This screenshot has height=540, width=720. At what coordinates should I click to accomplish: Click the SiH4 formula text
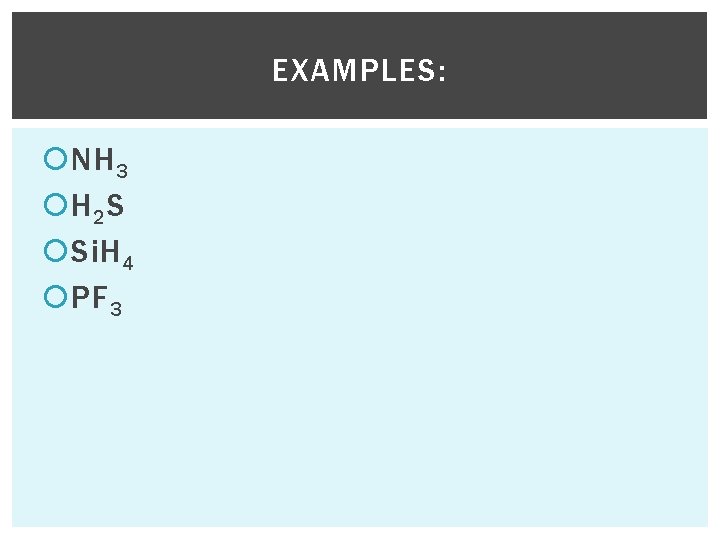click(102, 254)
